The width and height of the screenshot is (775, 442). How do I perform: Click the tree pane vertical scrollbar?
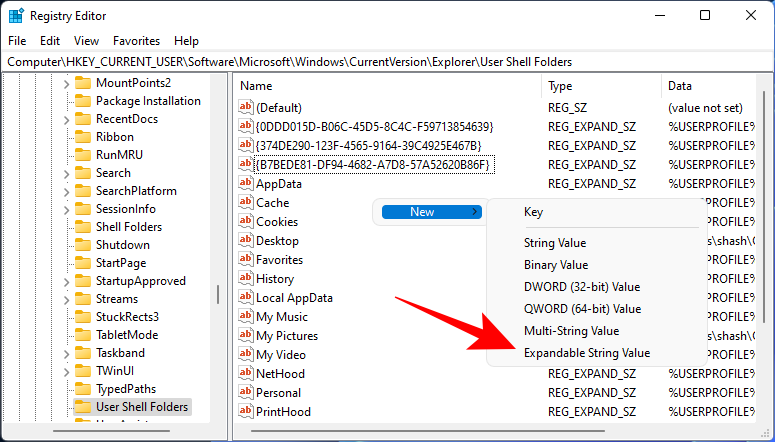218,294
